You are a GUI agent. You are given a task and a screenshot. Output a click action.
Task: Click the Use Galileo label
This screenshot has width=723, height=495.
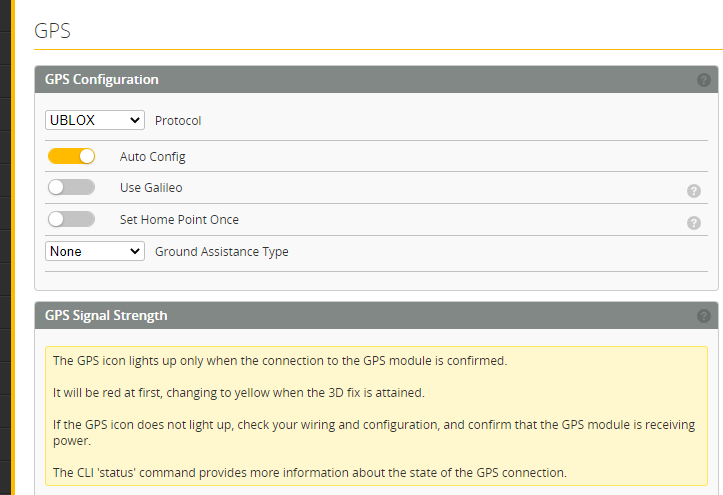point(151,188)
